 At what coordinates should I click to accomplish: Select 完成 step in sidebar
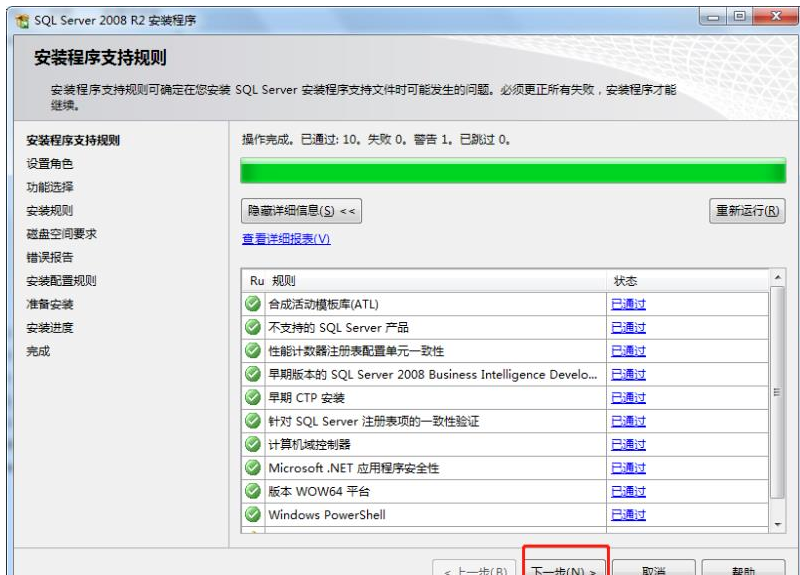point(38,352)
